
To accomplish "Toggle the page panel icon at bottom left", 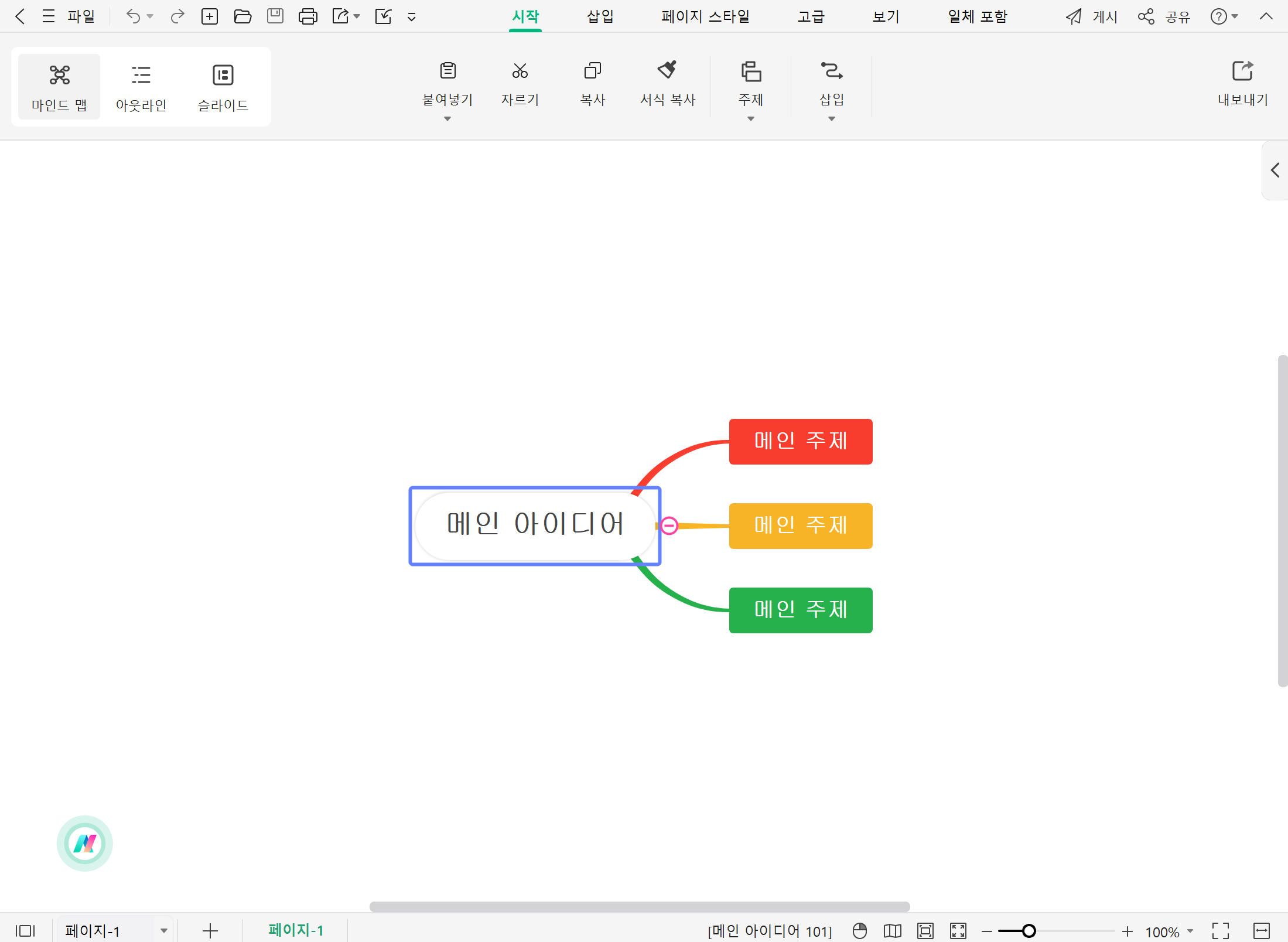I will coord(25,930).
